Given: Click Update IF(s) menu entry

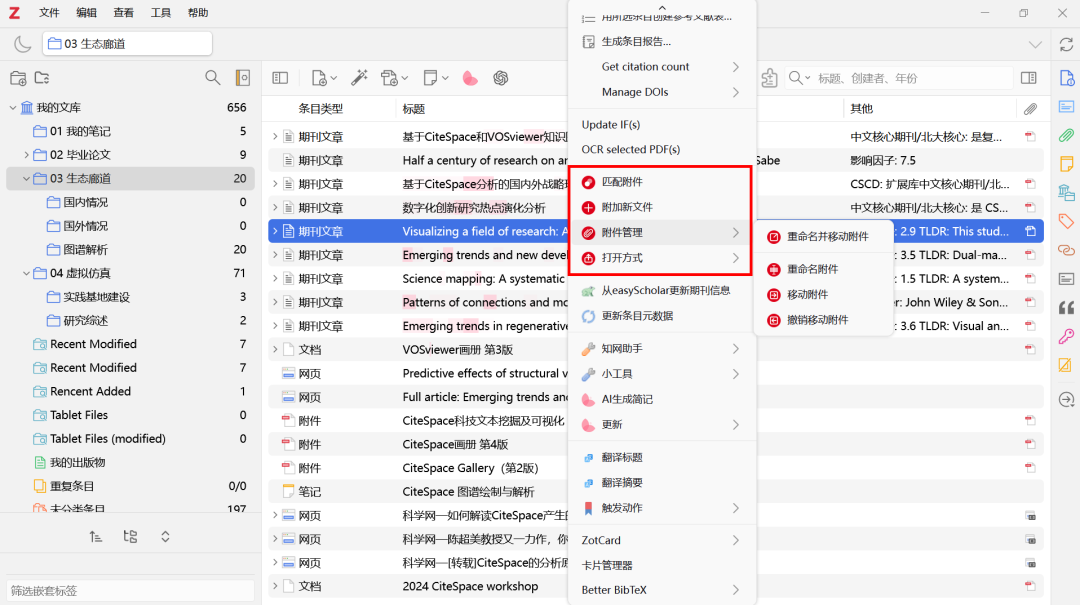Looking at the screenshot, I should (611, 125).
